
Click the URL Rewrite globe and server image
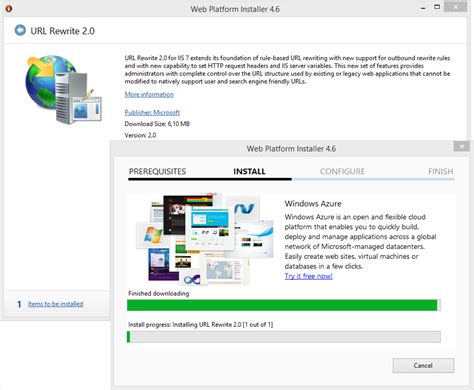pyautogui.click(x=63, y=90)
